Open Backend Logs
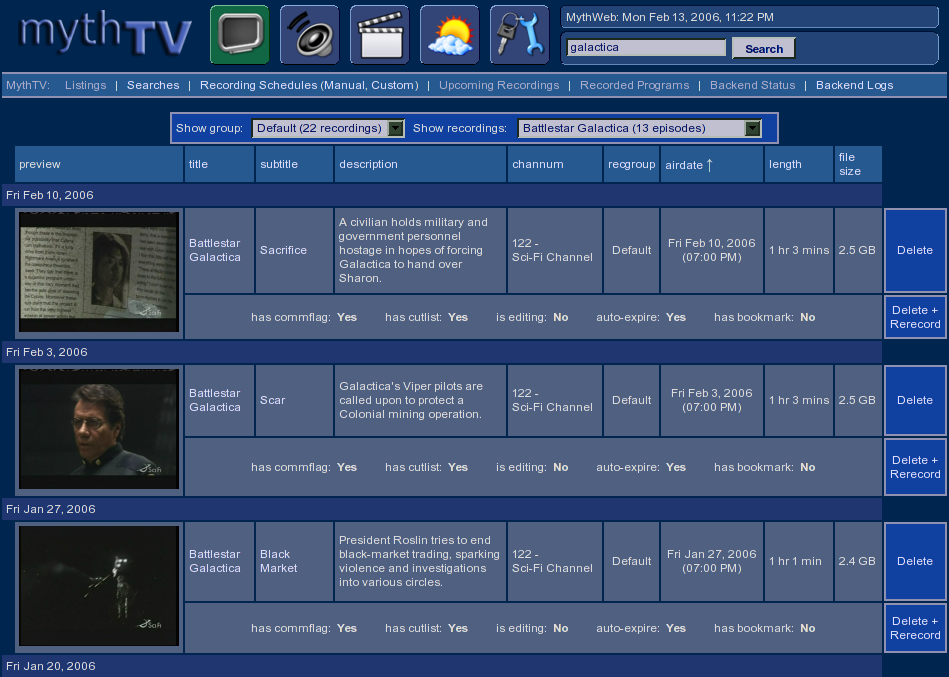Image resolution: width=949 pixels, height=677 pixels. coord(855,85)
